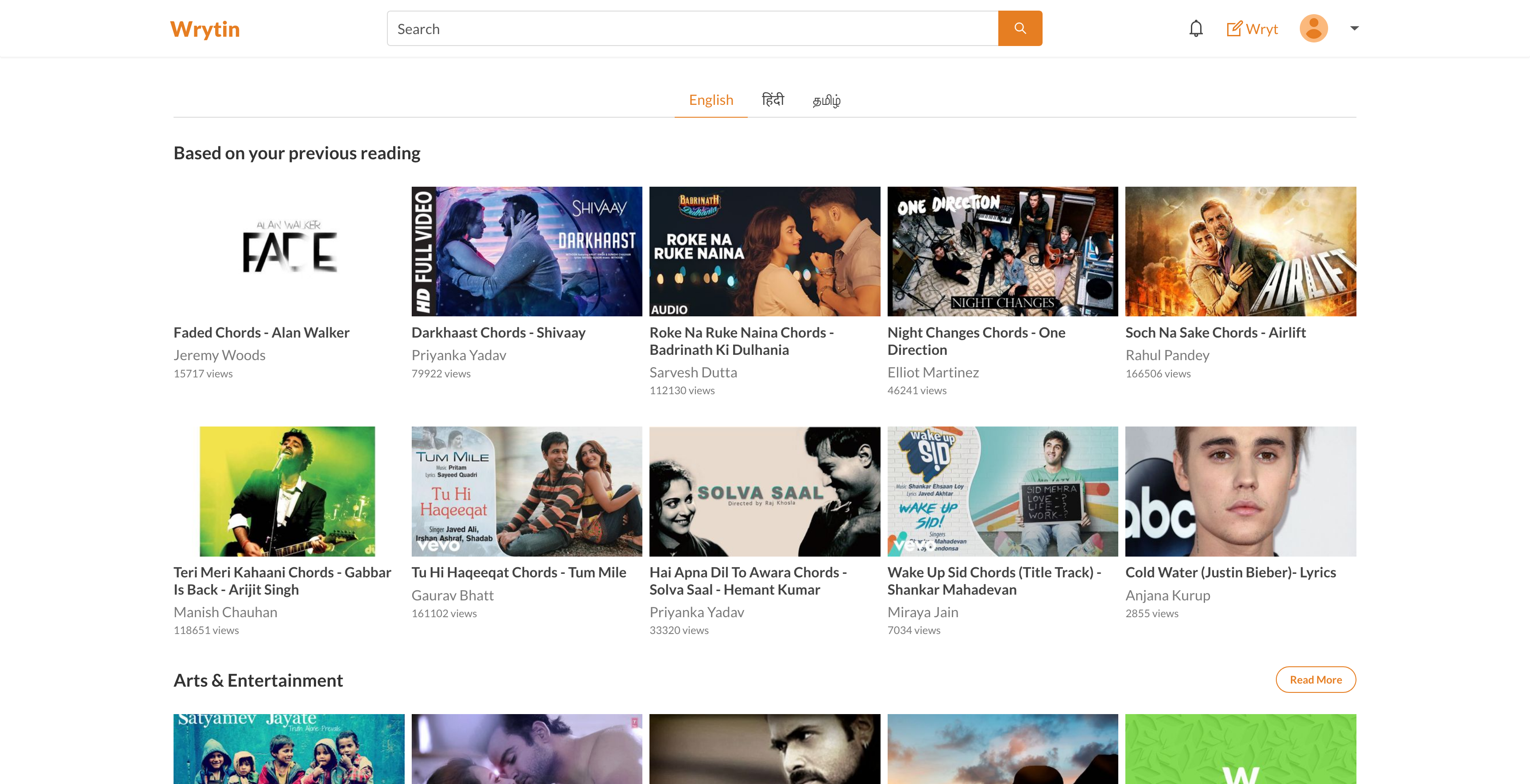Switch to the தமிழ் tab
Screen dimensions: 1530x784
(x=826, y=100)
